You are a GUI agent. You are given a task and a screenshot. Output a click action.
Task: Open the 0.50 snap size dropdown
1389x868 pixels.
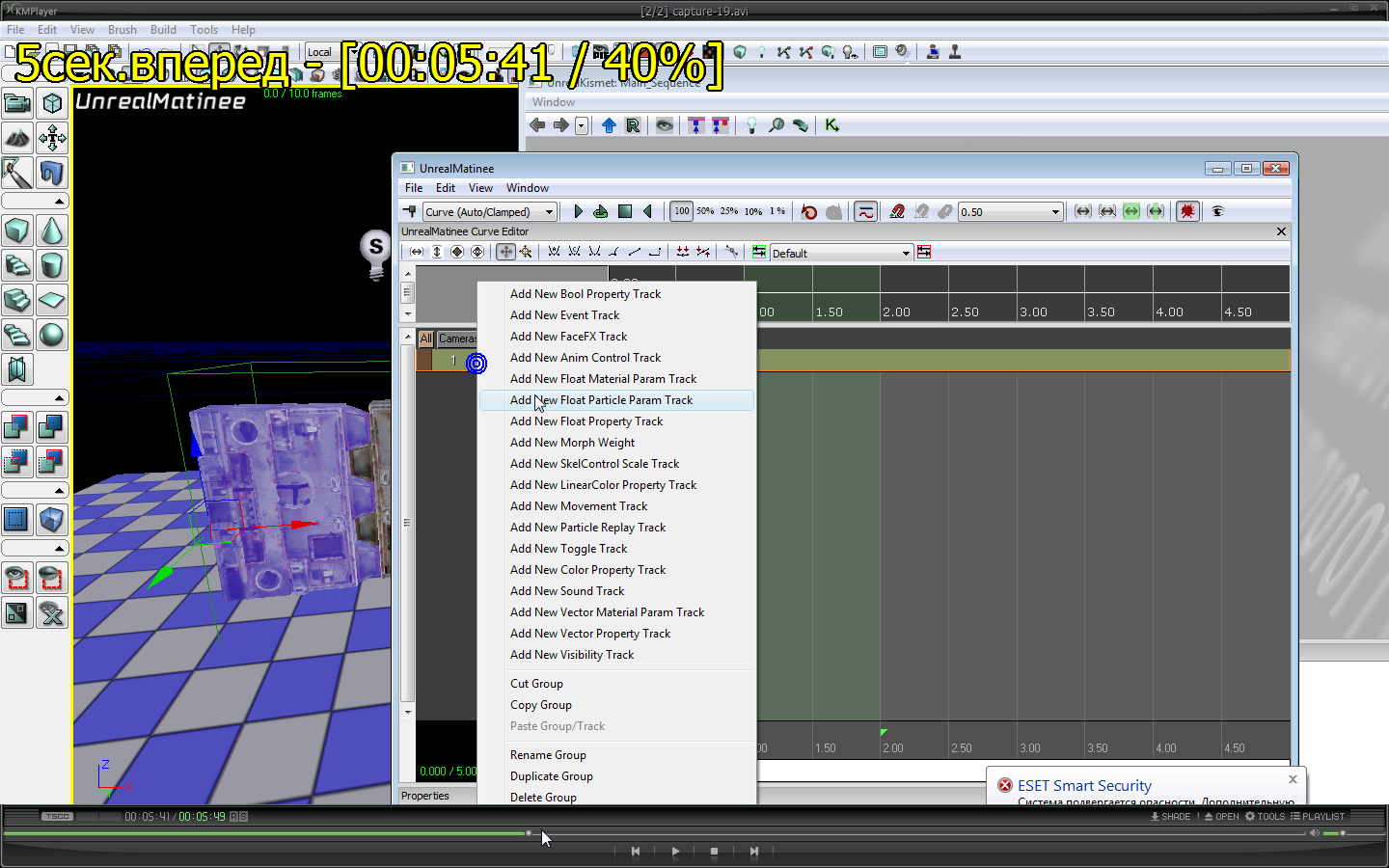pos(1011,211)
